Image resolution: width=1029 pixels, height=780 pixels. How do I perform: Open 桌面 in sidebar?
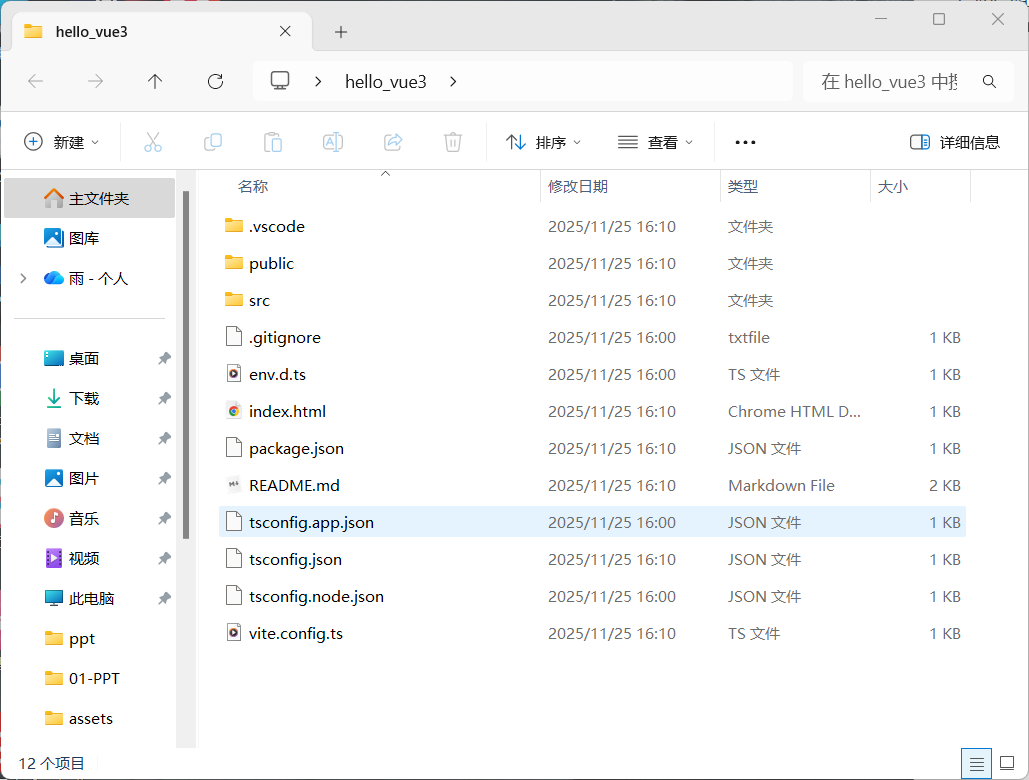(x=90, y=358)
